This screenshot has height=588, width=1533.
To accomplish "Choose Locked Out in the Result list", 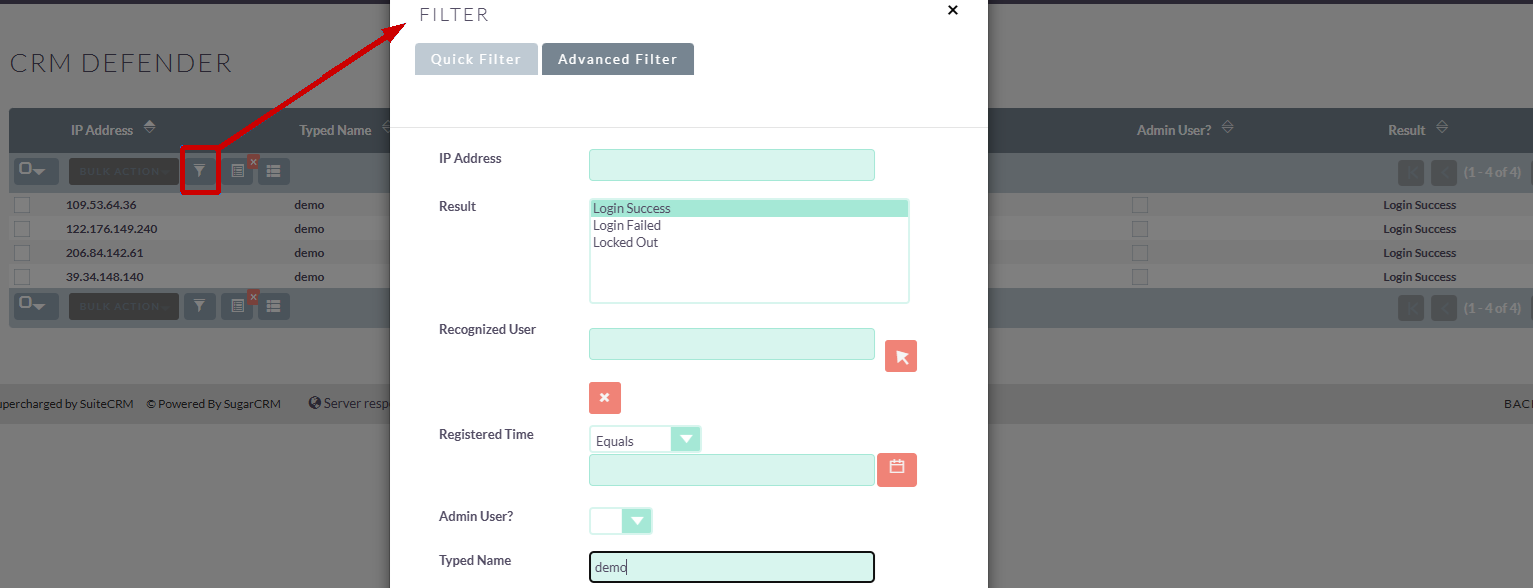I will click(625, 243).
